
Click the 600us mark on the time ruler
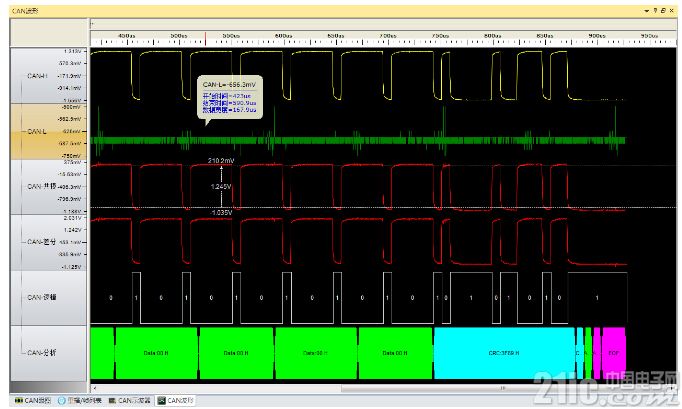coord(283,36)
